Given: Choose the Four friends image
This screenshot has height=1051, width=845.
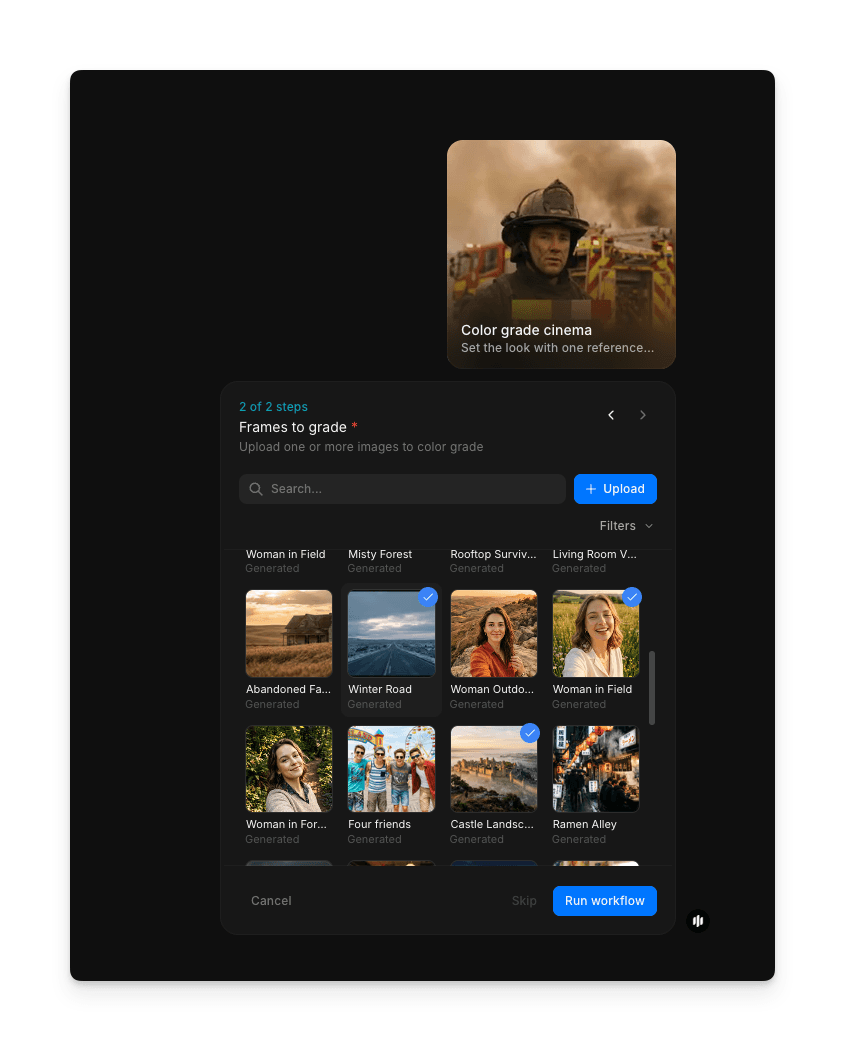Looking at the screenshot, I should tap(391, 769).
